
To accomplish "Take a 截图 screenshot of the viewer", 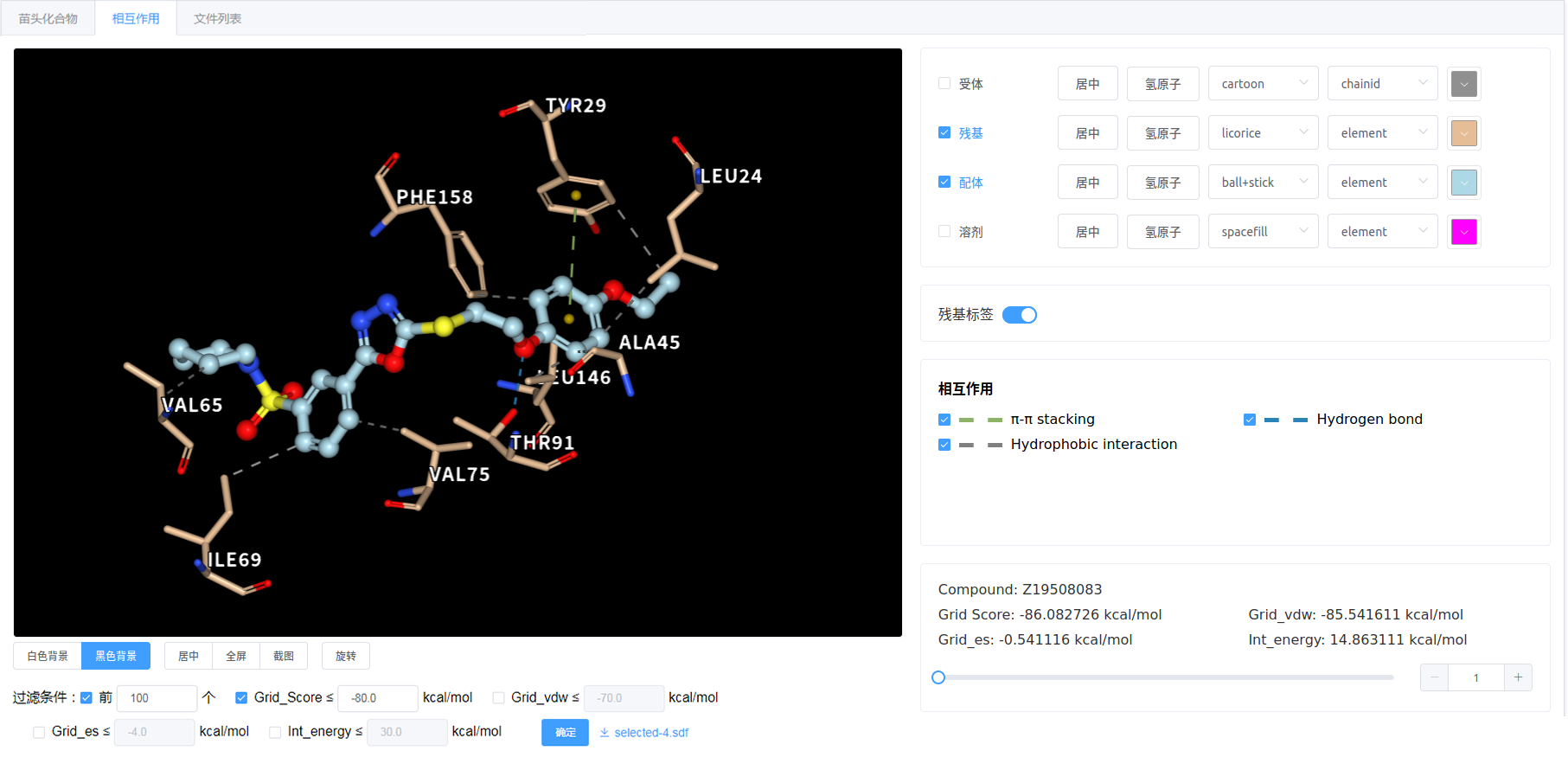I will point(284,656).
